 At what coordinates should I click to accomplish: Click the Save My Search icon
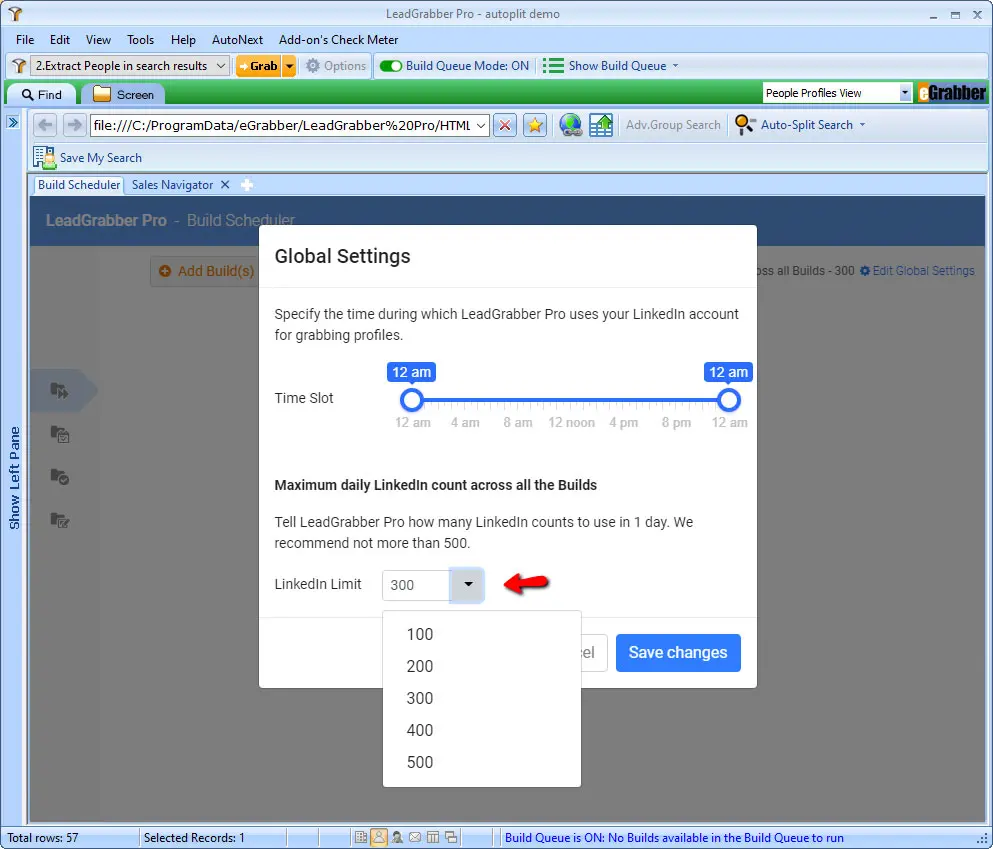click(x=44, y=158)
